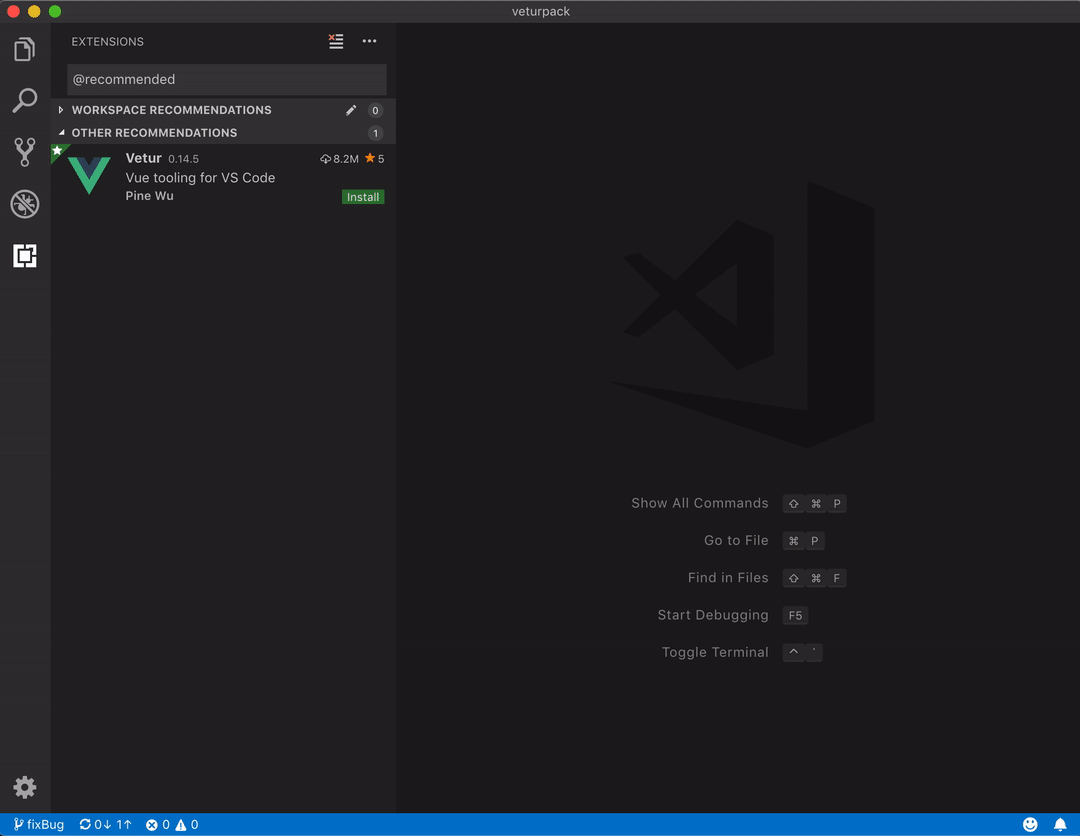This screenshot has height=836, width=1080.
Task: Open the Debug view icon
Action: pyautogui.click(x=25, y=204)
